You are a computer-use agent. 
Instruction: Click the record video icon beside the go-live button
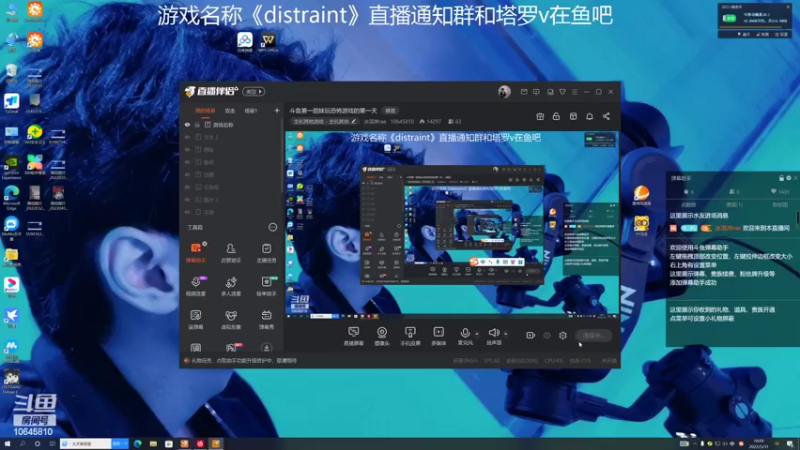(531, 335)
